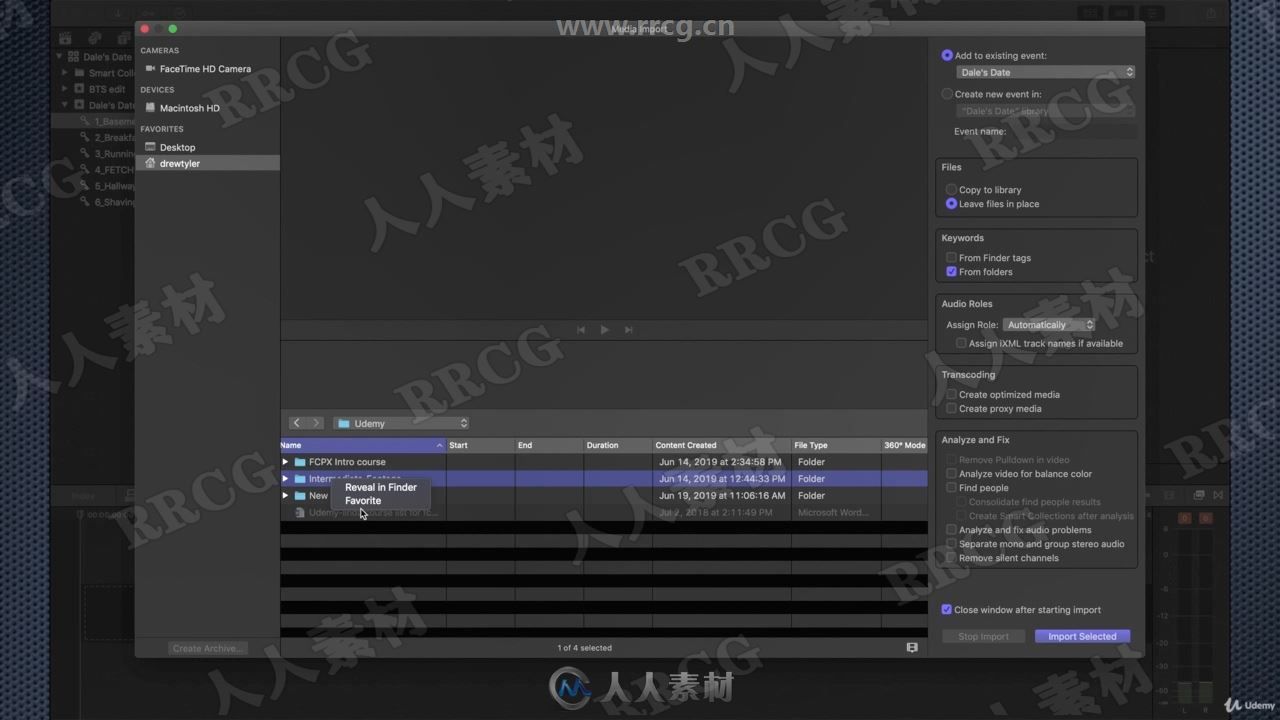
Task: Toggle the list view icon at bottom
Action: pyautogui.click(x=912, y=648)
